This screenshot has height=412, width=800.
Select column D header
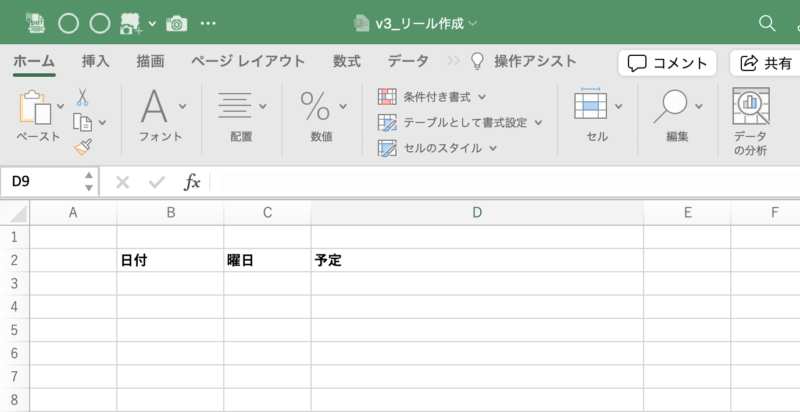[477, 213]
